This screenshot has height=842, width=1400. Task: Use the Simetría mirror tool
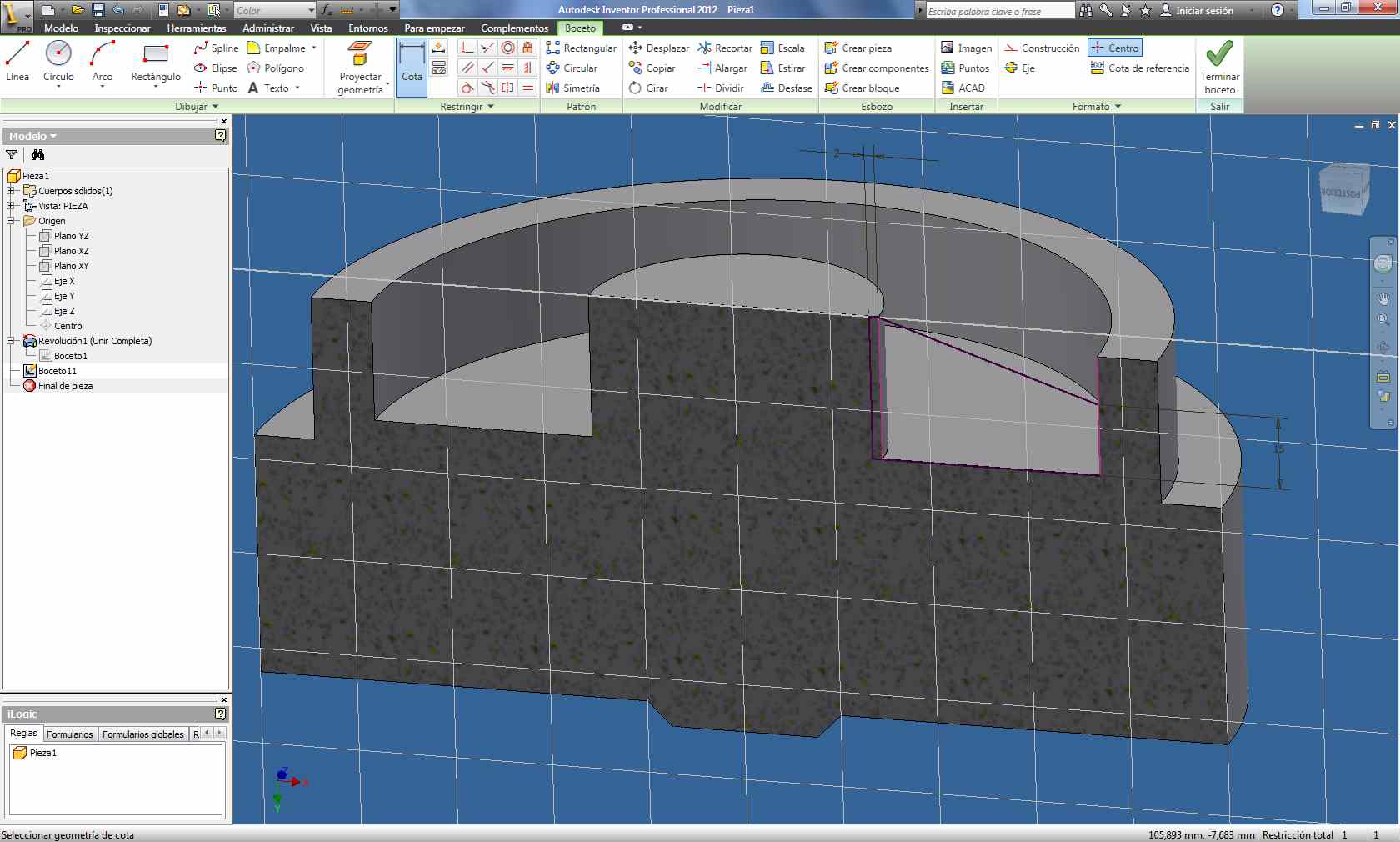tap(572, 88)
